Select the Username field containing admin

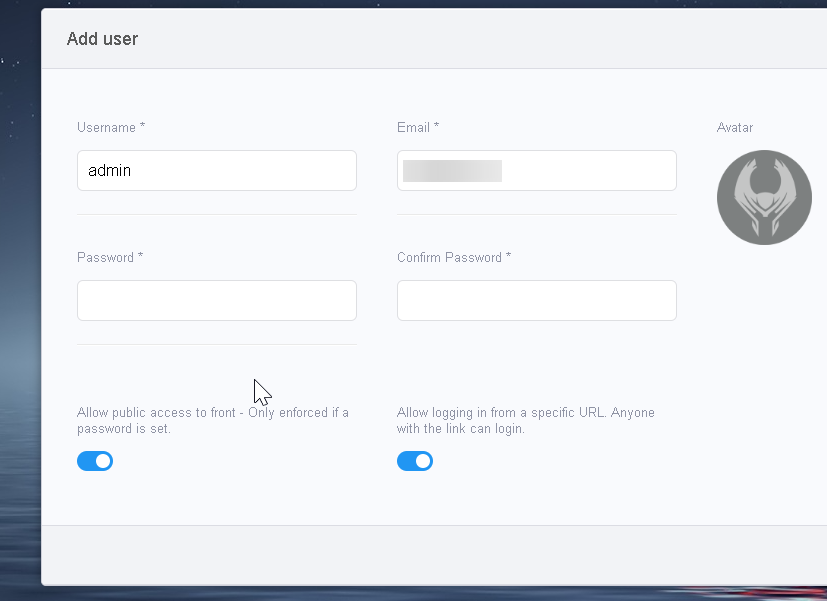(216, 170)
